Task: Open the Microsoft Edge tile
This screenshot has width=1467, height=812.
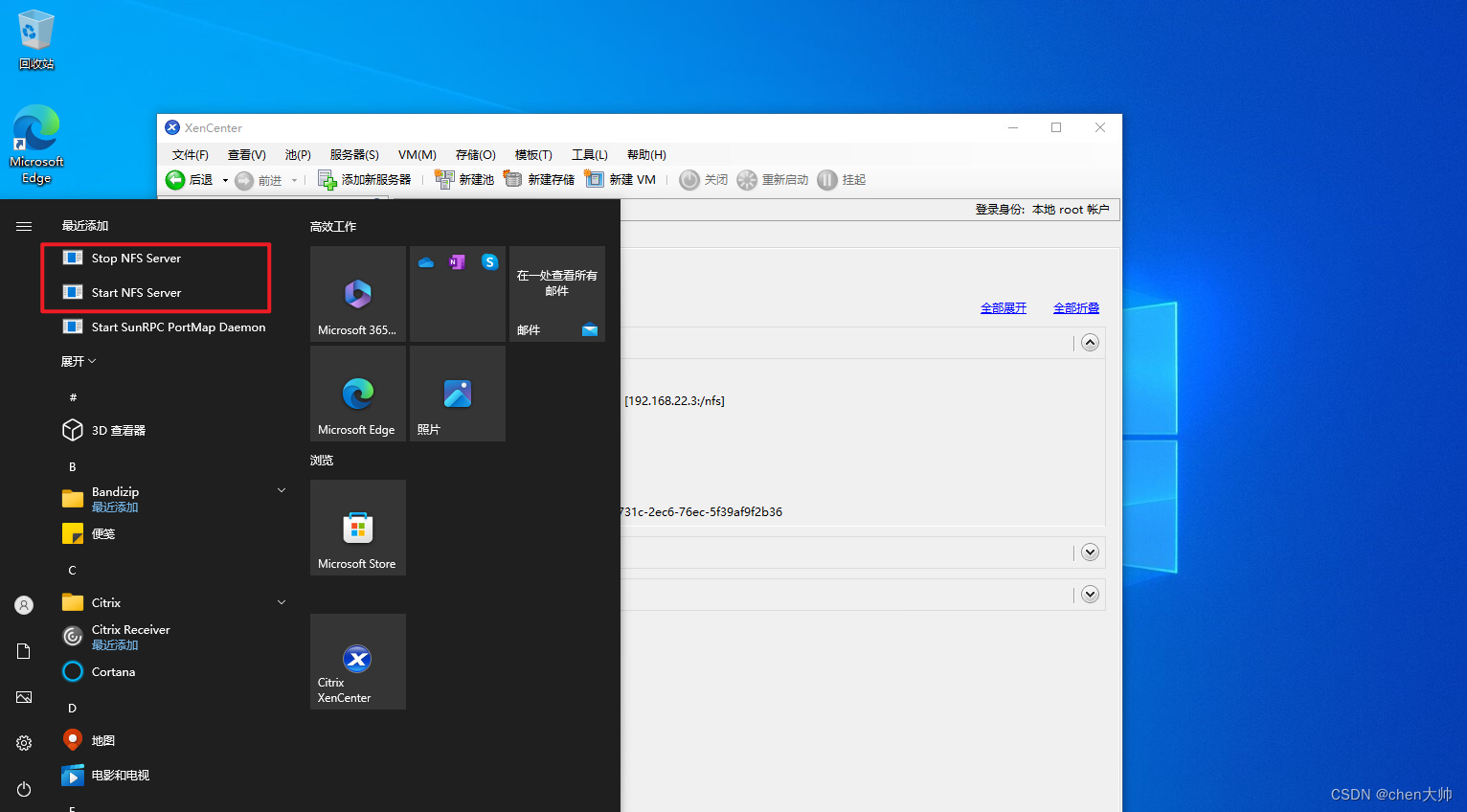Action: click(x=358, y=394)
